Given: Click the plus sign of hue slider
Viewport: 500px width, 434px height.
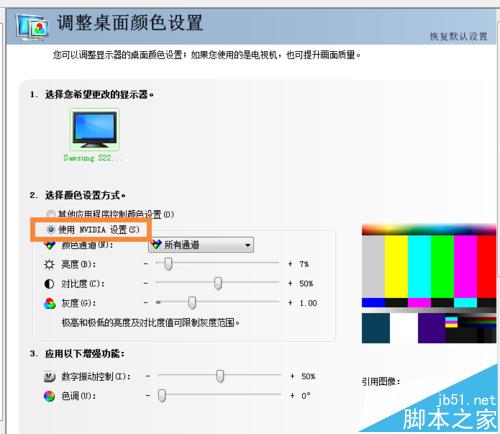Looking at the screenshot, I should (x=292, y=396).
